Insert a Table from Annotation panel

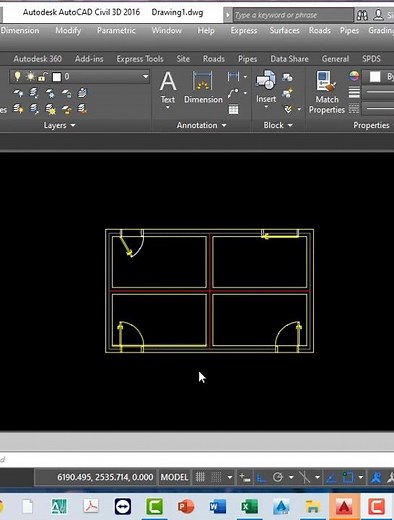point(233,109)
